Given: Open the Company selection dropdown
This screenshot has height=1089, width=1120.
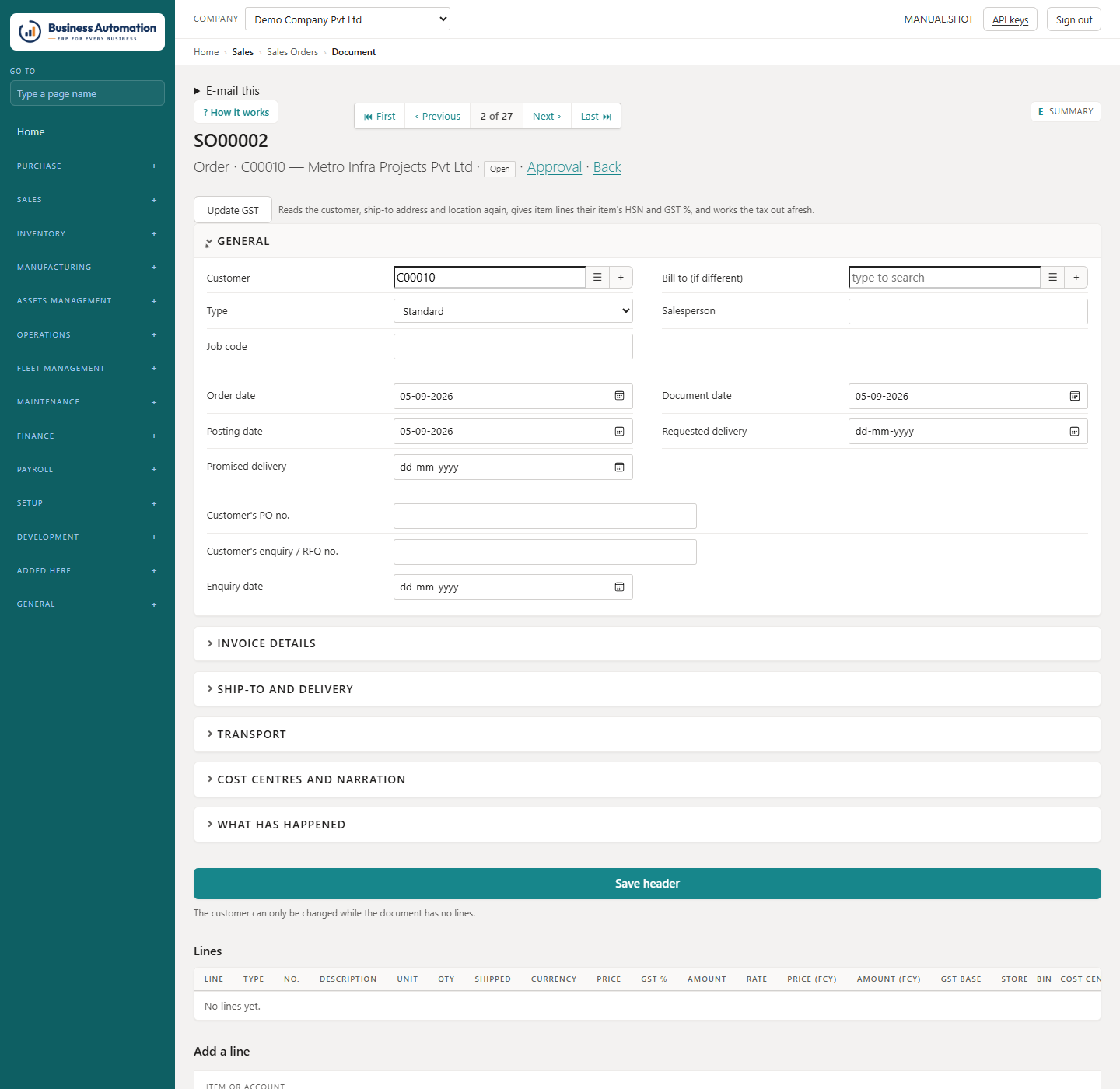Looking at the screenshot, I should coord(348,19).
